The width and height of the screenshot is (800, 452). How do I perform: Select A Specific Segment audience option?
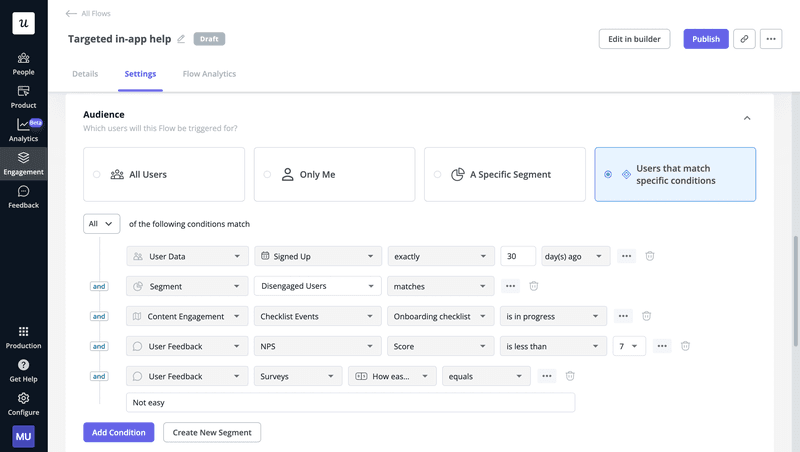pyautogui.click(x=505, y=174)
